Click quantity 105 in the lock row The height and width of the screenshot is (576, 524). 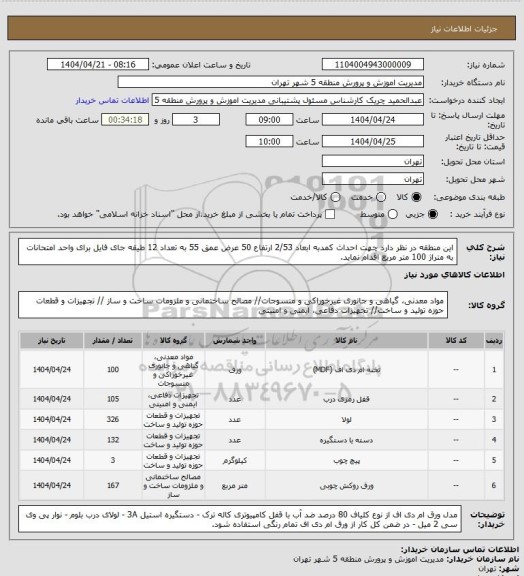[x=113, y=399]
